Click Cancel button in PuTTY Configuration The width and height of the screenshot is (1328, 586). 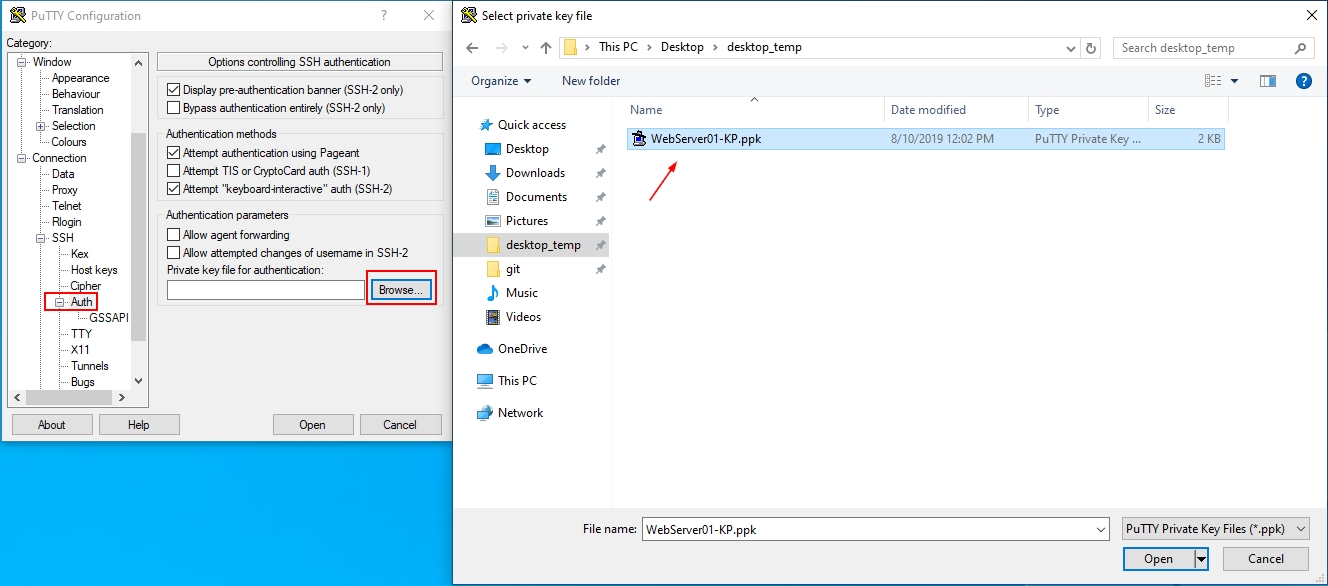[x=400, y=425]
